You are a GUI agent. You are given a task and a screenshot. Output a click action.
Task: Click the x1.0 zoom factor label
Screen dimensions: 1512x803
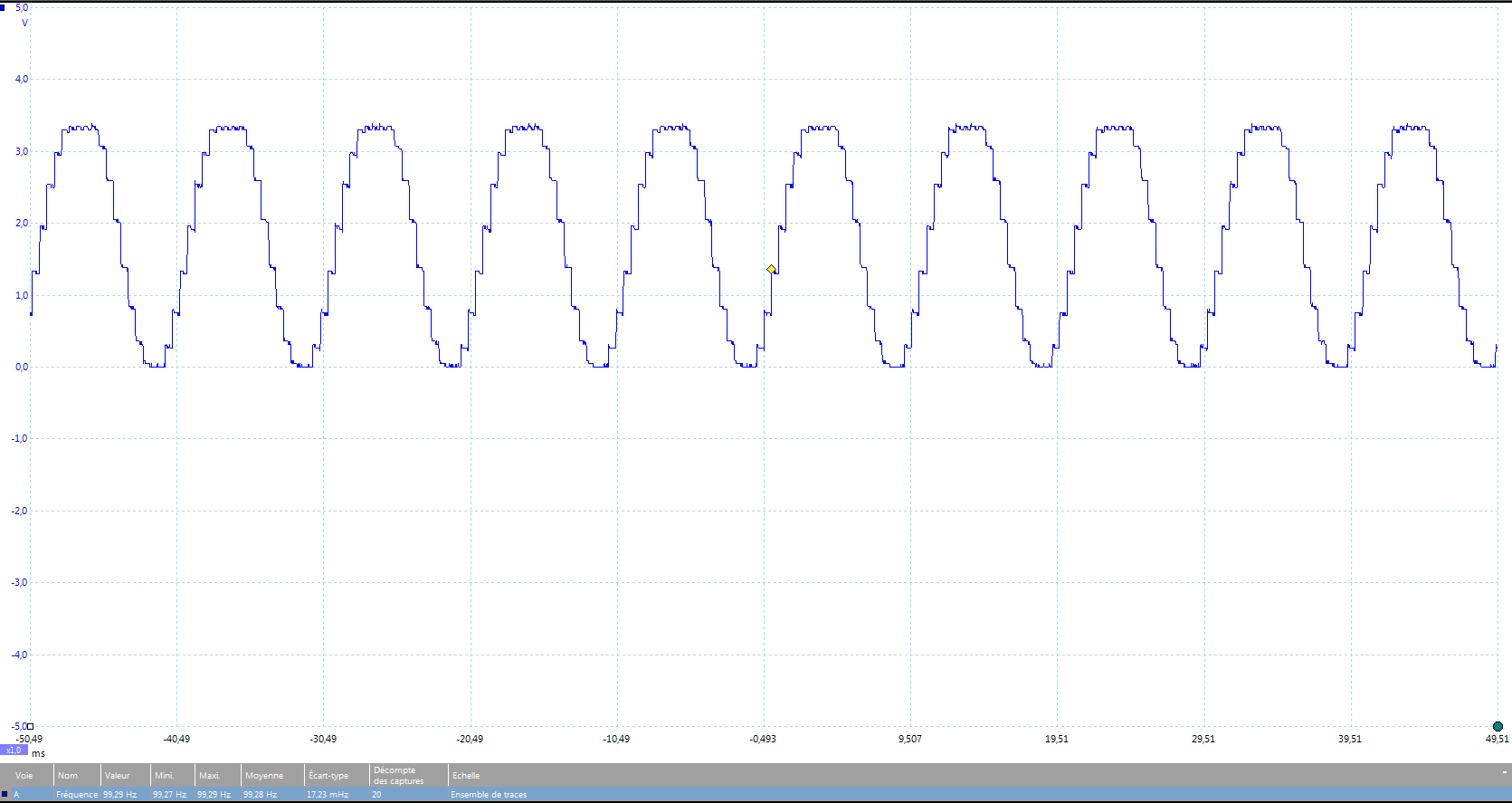coord(14,750)
